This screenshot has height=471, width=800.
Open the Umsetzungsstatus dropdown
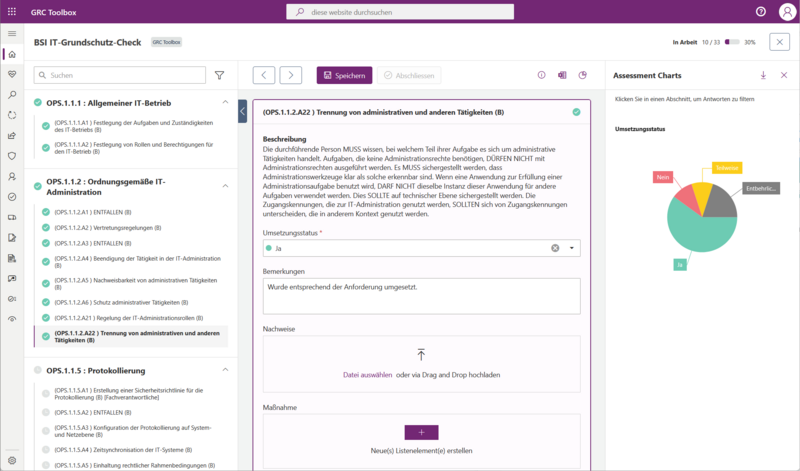572,248
